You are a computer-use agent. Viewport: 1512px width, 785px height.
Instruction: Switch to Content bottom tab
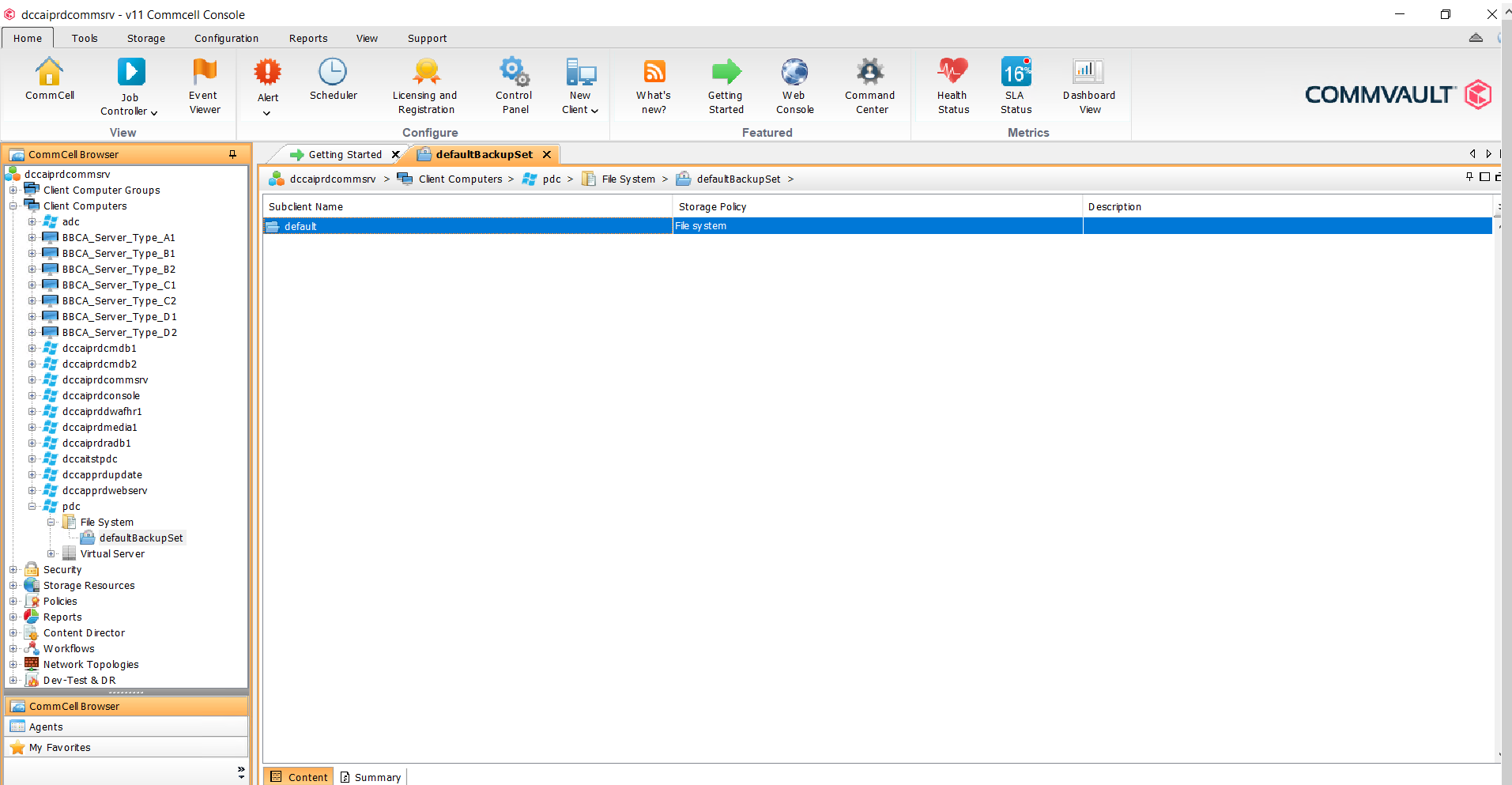click(x=299, y=777)
